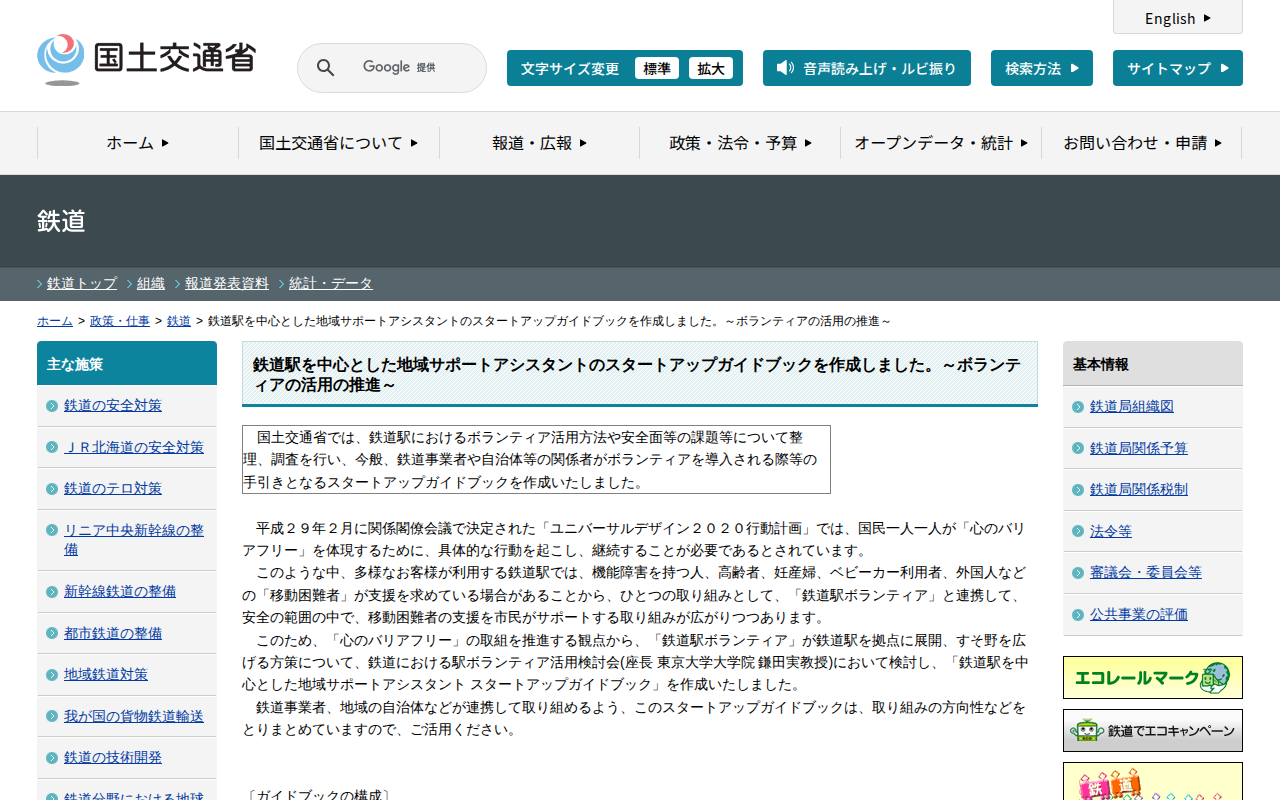Click 政策・仕事 in the breadcrumb
Image resolution: width=1280 pixels, height=800 pixels.
tap(120, 321)
